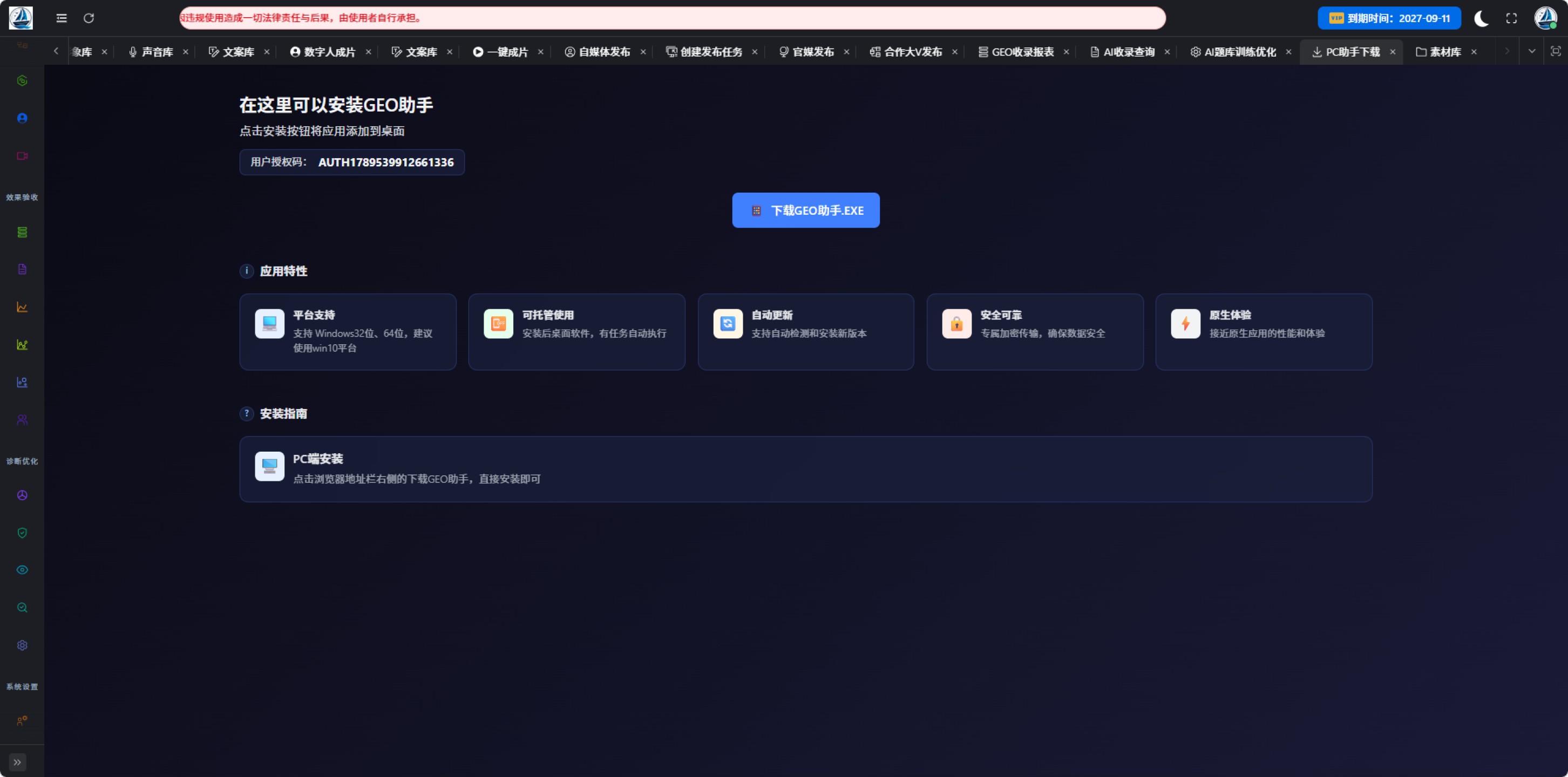Viewport: 1568px width, 777px height.
Task: Close the 声音库 tab
Action: [x=186, y=52]
